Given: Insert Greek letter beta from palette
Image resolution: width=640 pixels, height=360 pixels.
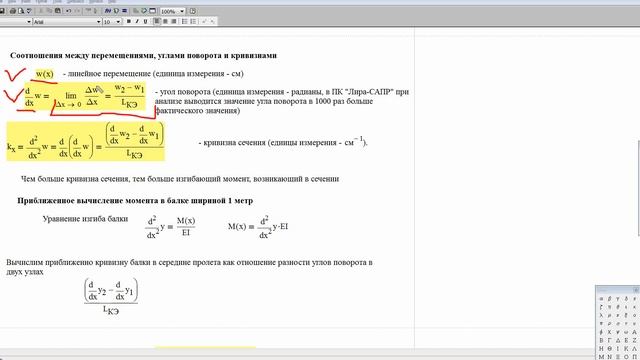Looking at the screenshot, I should pyautogui.click(x=609, y=299).
